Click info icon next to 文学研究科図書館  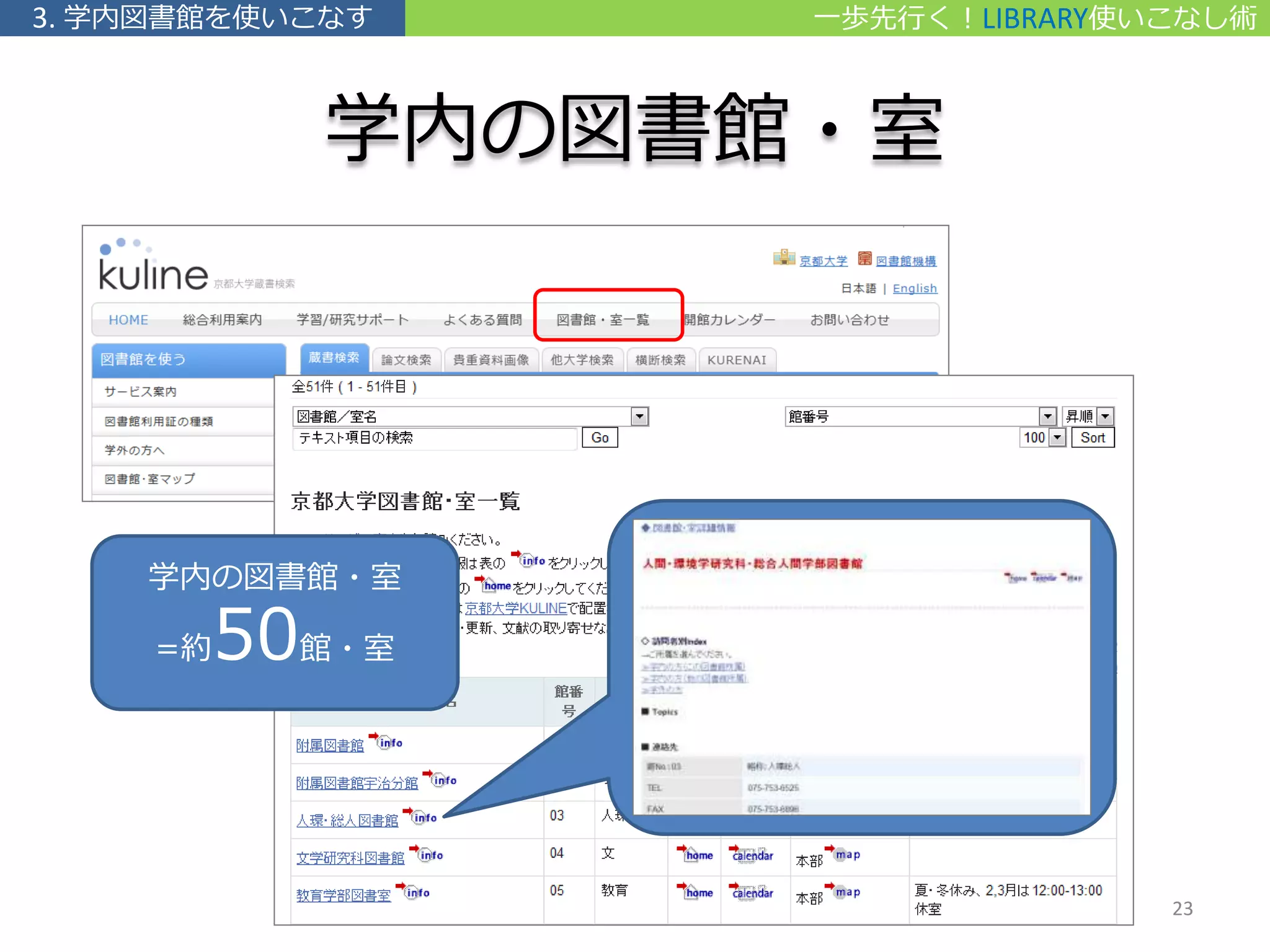(x=427, y=854)
